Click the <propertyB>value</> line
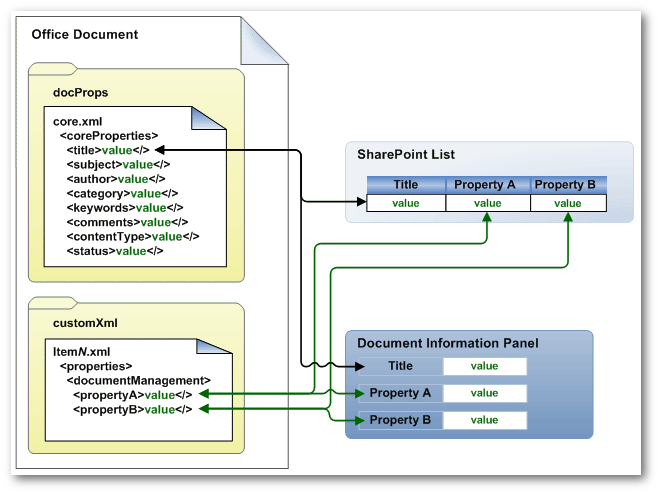Screen dimensions: 660x494 click(x=133, y=409)
